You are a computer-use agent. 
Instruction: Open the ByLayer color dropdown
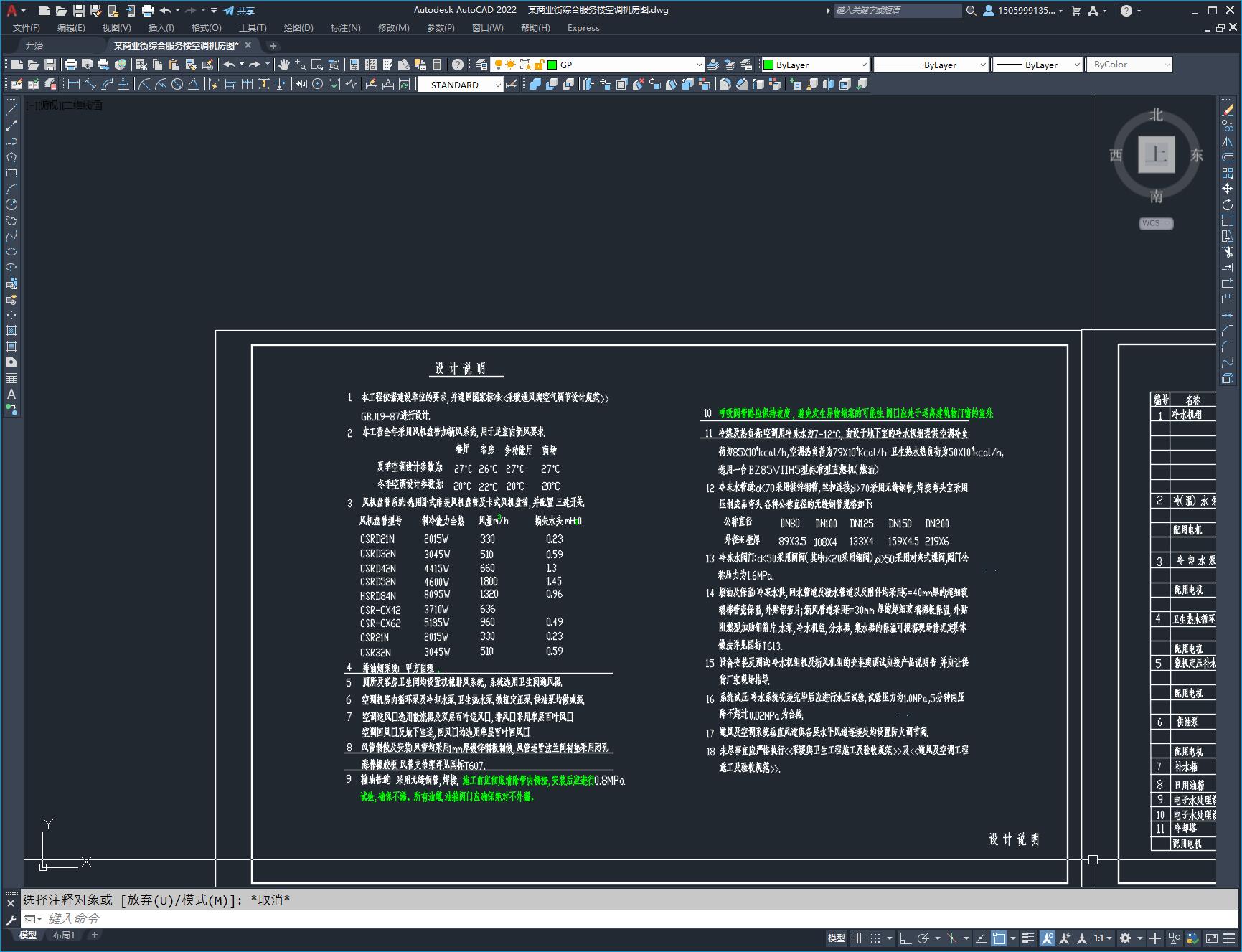864,65
